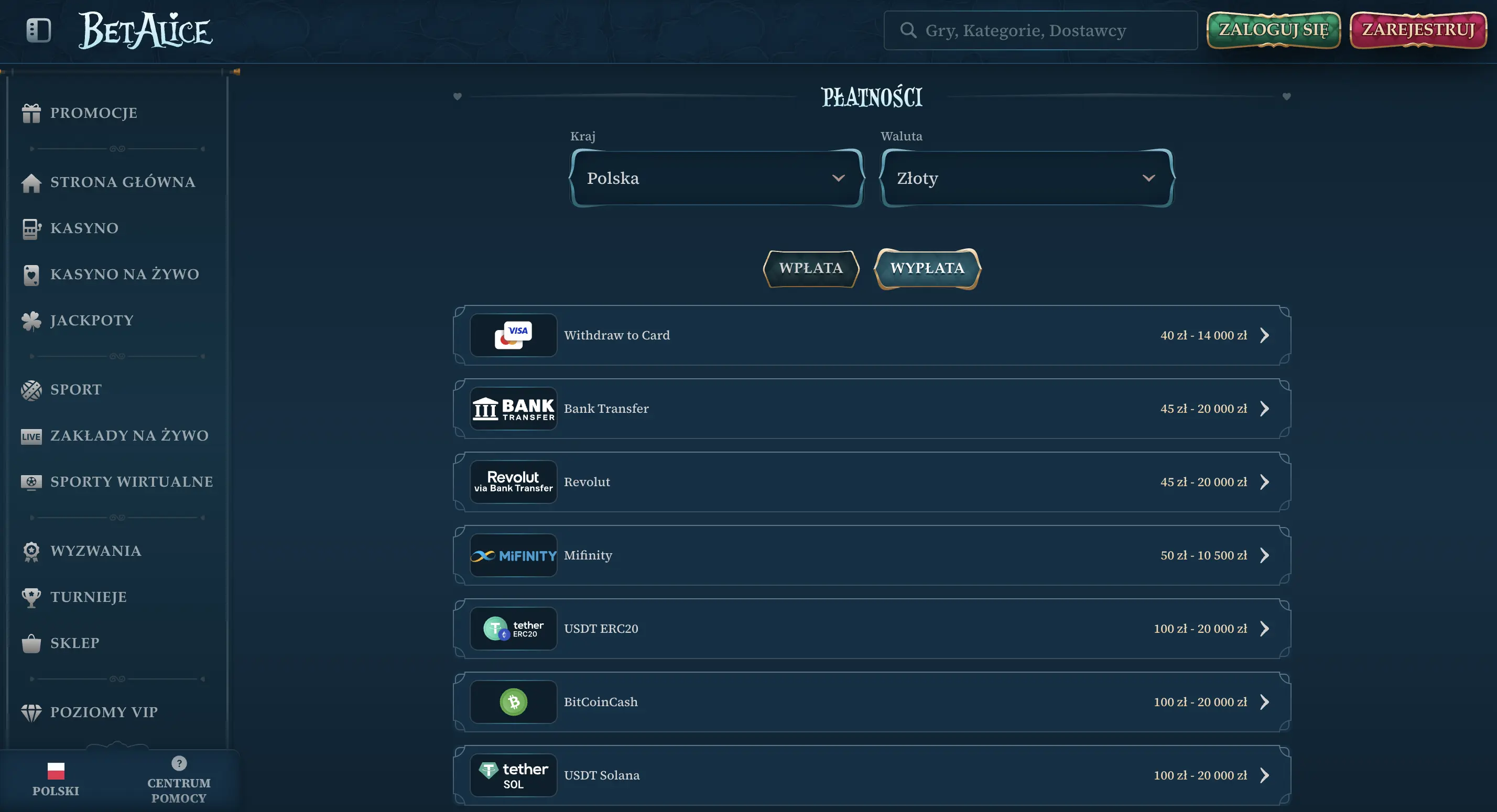The image size is (1497, 812).
Task: Click the 'USDT Solana' method name
Action: 602,775
